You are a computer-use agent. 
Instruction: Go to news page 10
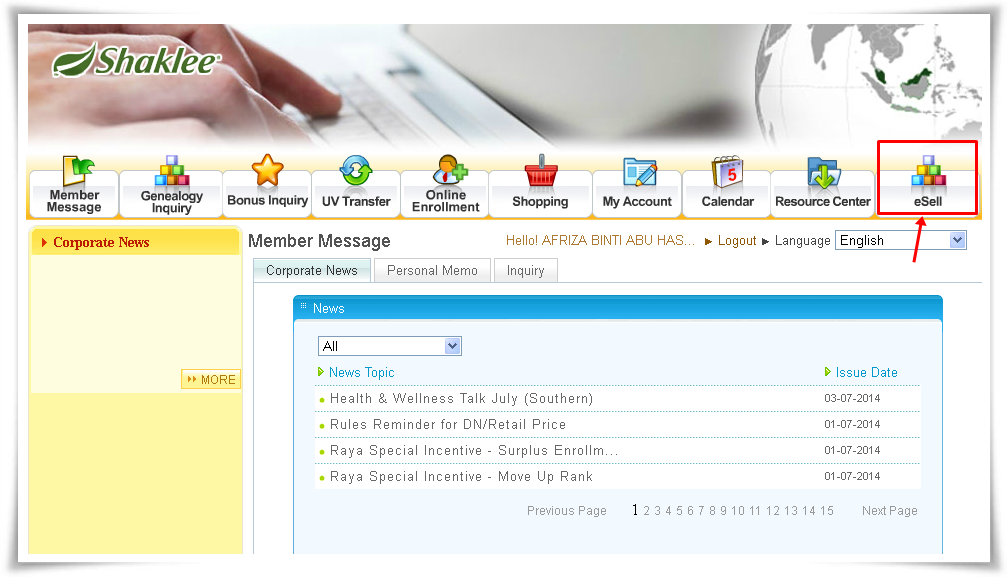[738, 511]
